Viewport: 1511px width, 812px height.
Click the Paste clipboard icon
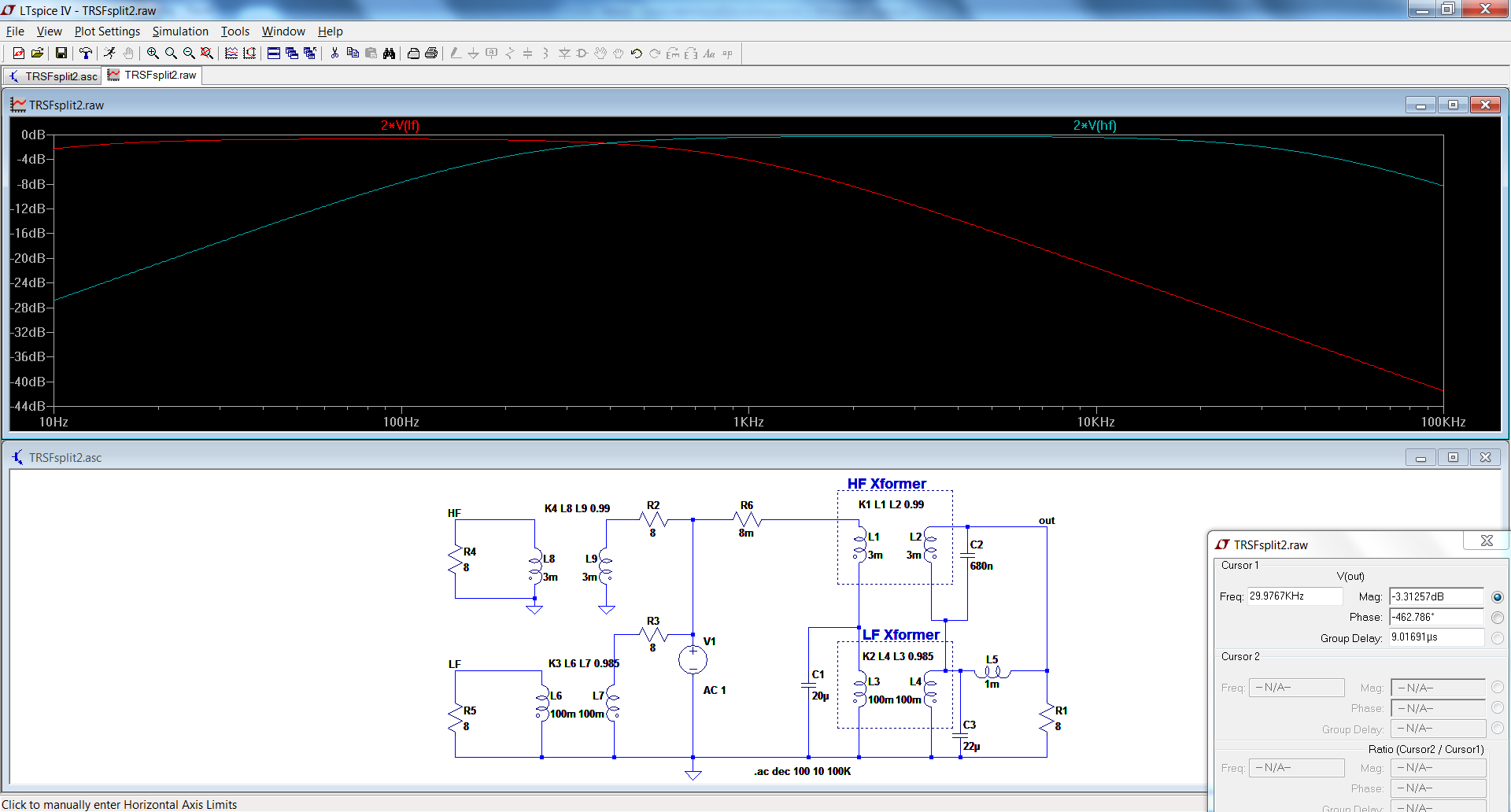(x=371, y=54)
